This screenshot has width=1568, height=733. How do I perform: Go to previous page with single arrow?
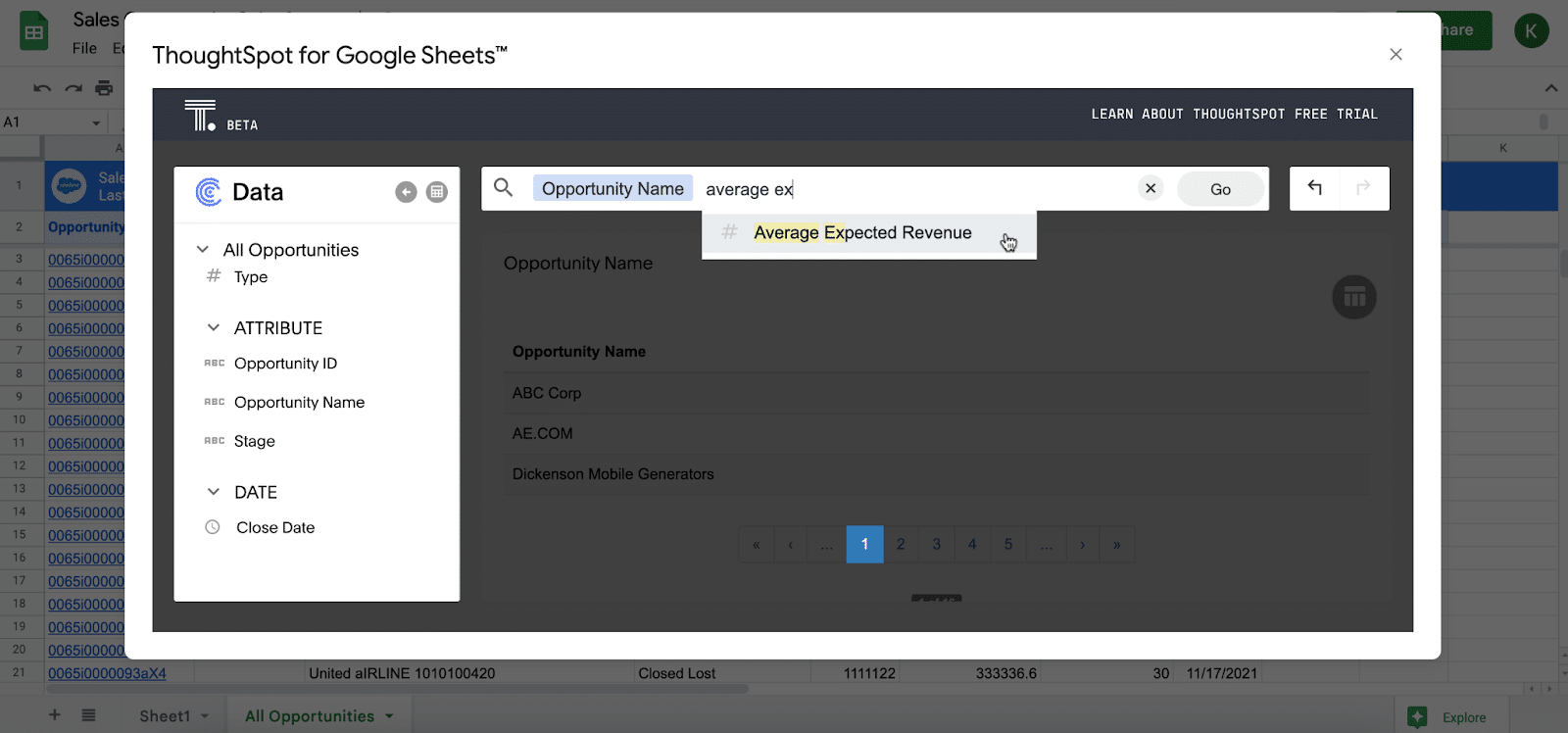point(790,545)
